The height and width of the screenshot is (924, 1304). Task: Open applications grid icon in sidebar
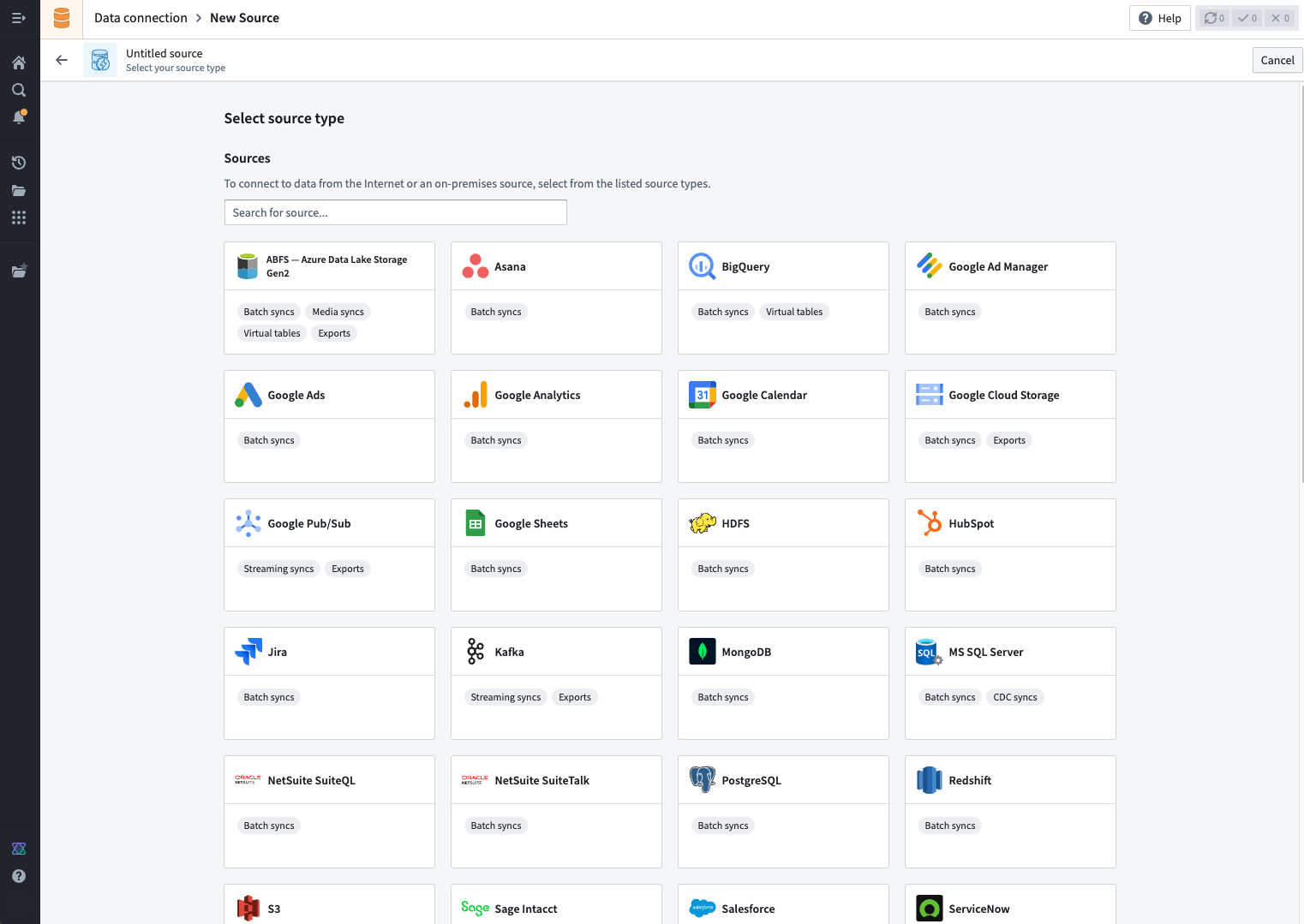point(19,218)
